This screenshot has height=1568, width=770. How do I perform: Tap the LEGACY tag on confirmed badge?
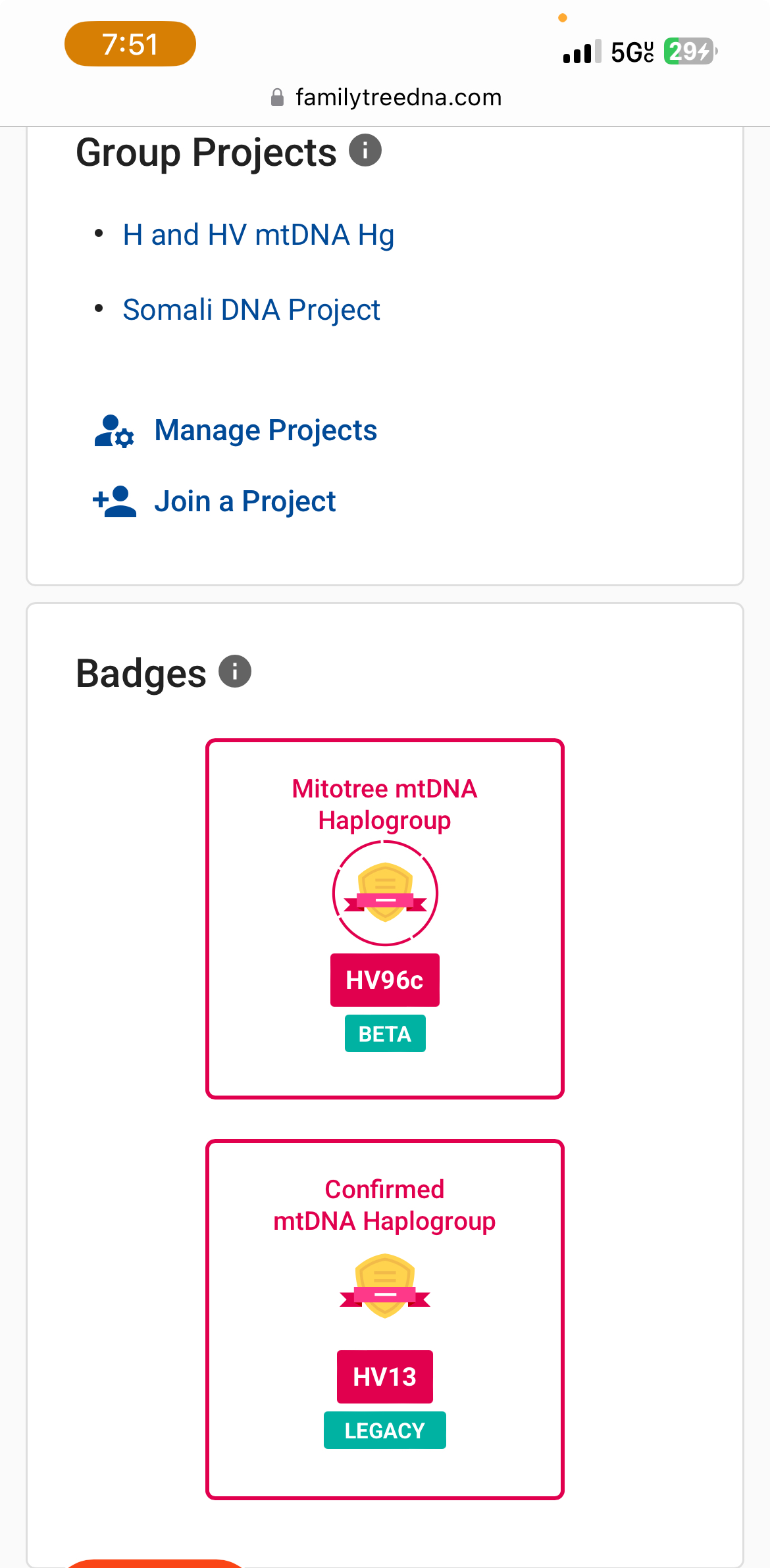click(385, 1430)
